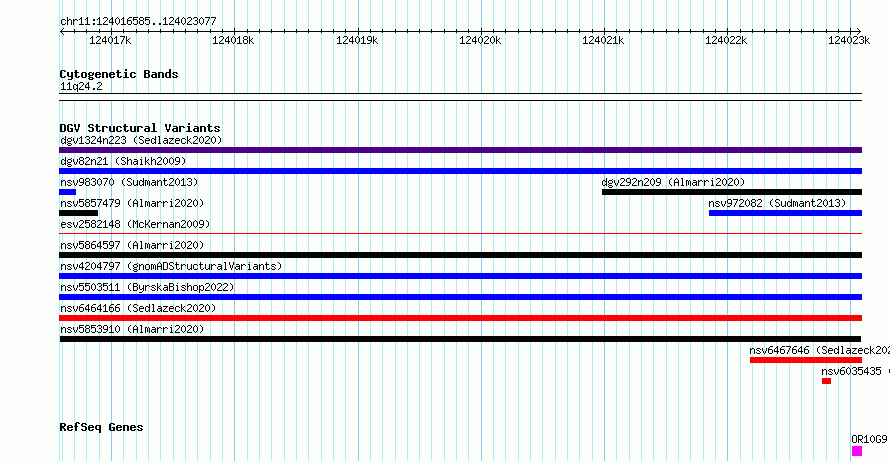The image size is (890, 461).
Task: Open nsv5503511 (ByrskaBishop2022) label
Action: pos(147,287)
